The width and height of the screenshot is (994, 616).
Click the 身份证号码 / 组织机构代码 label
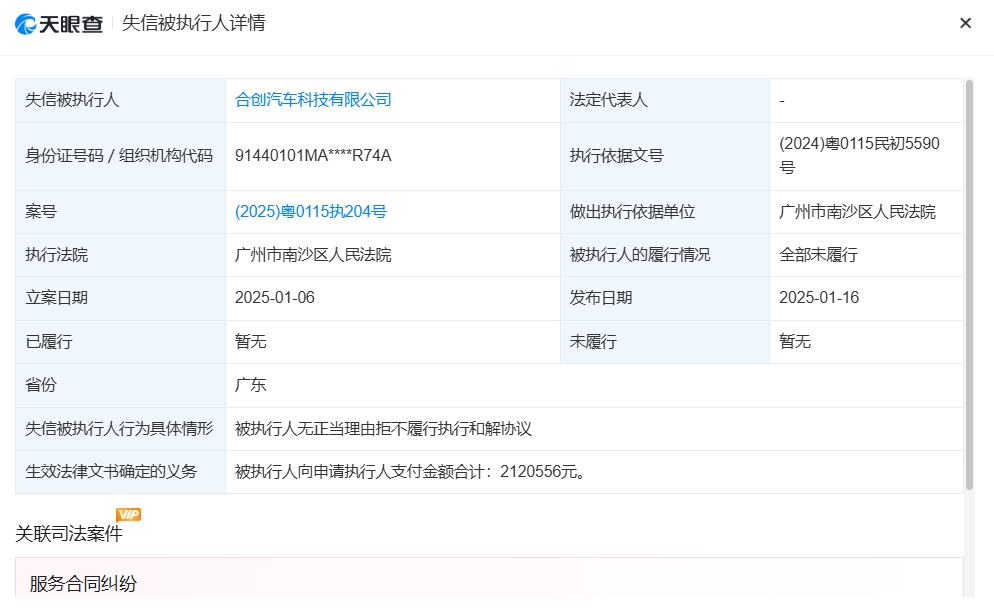click(119, 156)
